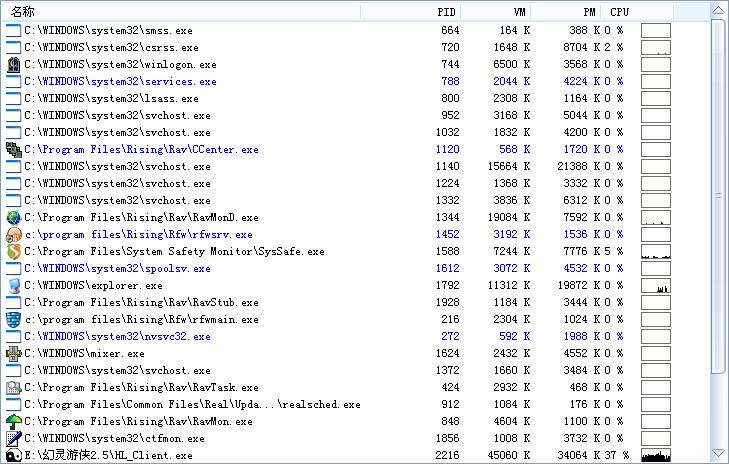This screenshot has width=729, height=464.
Task: Click the vertical scrollbar thumb
Action: pyautogui.click(x=718, y=197)
